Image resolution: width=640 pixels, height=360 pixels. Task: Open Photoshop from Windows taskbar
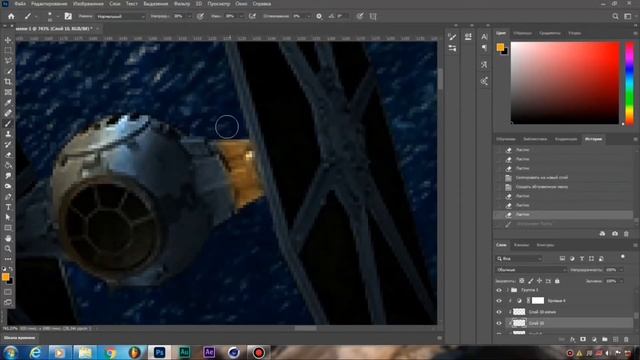(x=159, y=352)
